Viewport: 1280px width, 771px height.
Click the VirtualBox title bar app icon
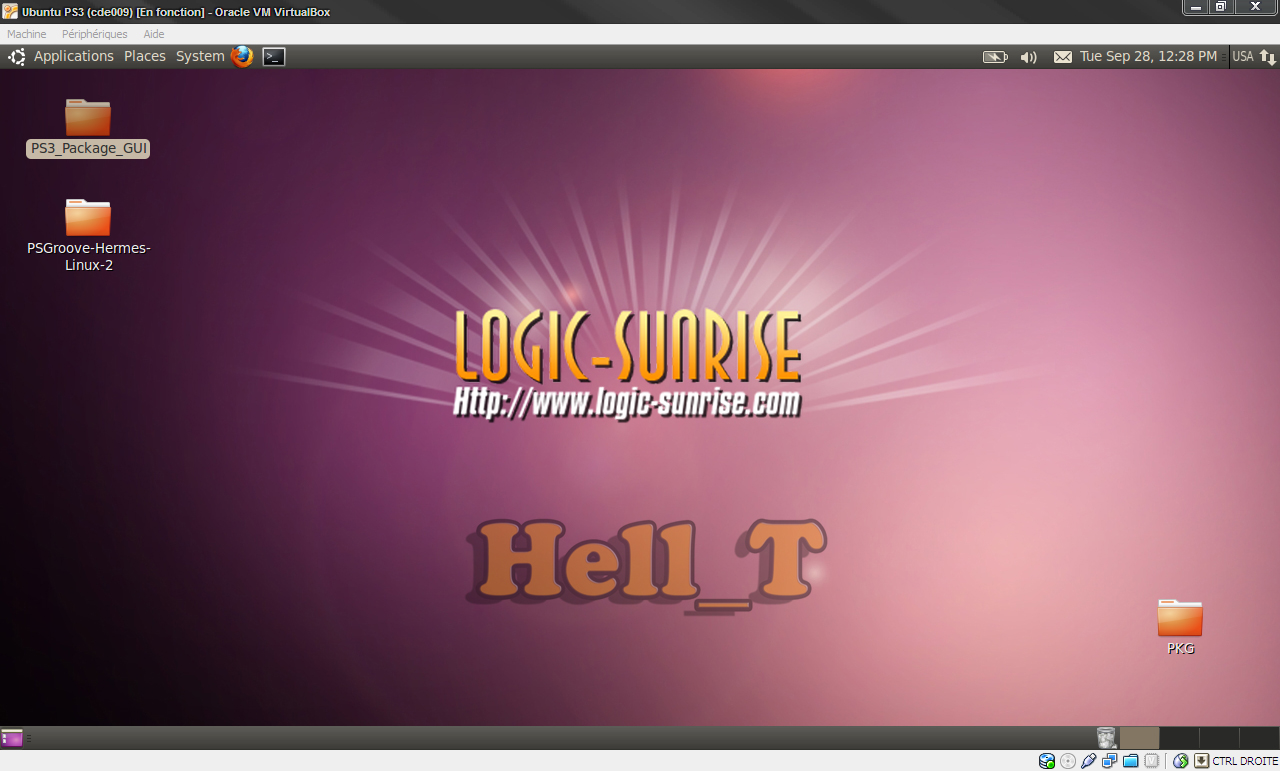click(x=10, y=11)
